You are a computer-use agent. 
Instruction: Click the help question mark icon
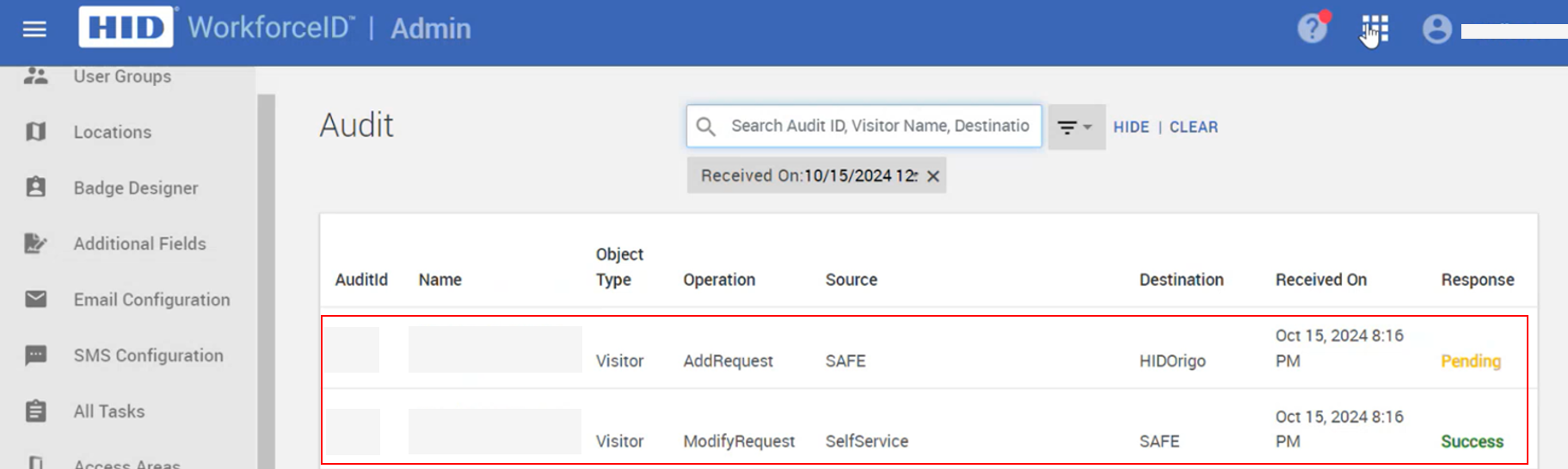(1312, 28)
